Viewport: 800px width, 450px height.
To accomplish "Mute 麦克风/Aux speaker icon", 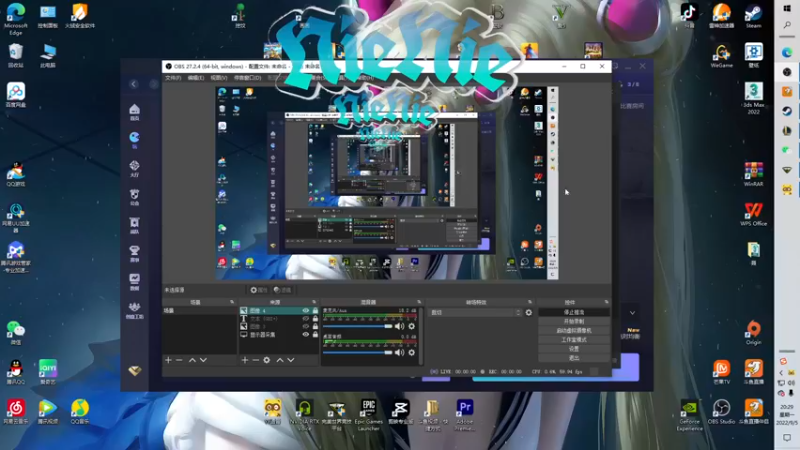I will click(399, 327).
